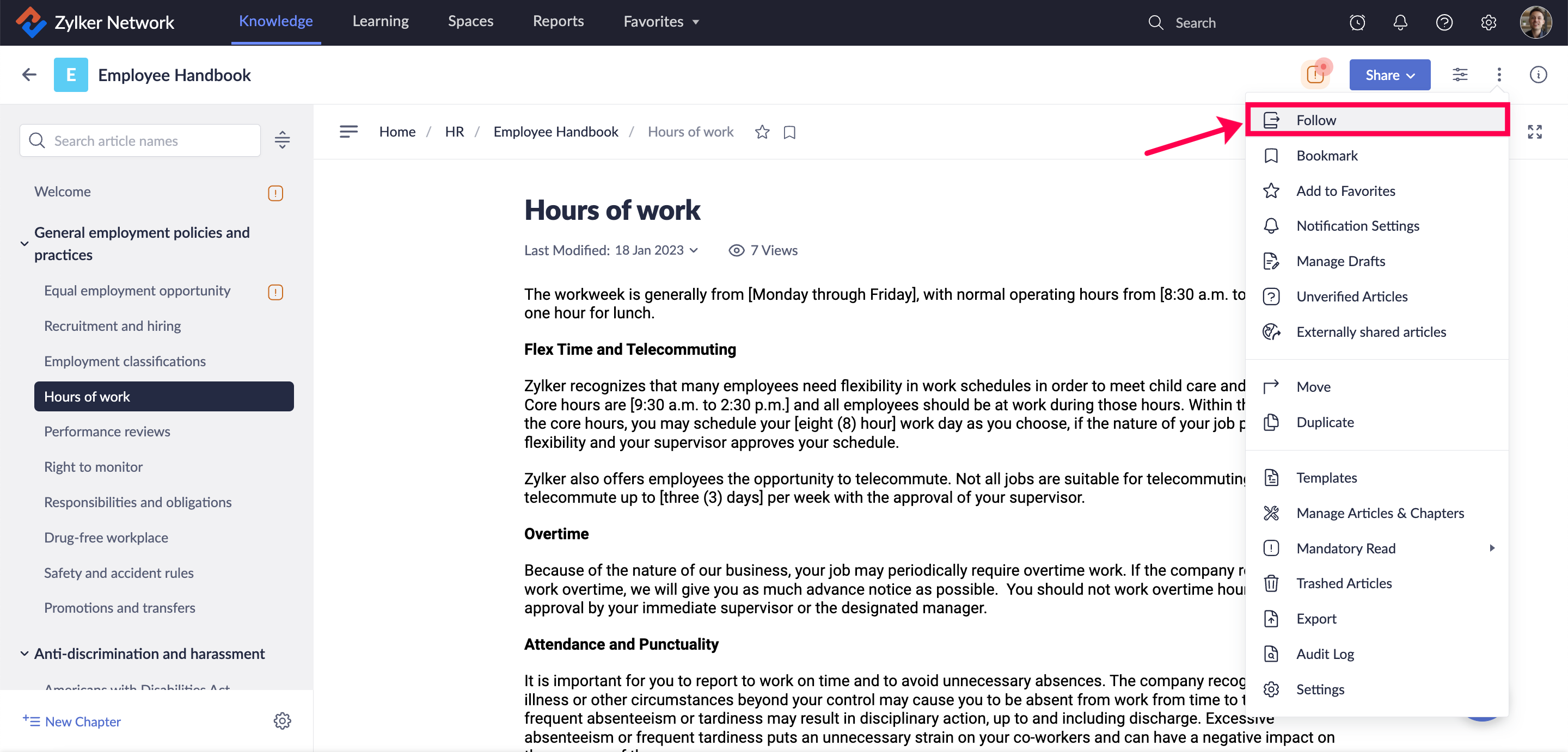Toggle the table of contents icon

[x=348, y=132]
